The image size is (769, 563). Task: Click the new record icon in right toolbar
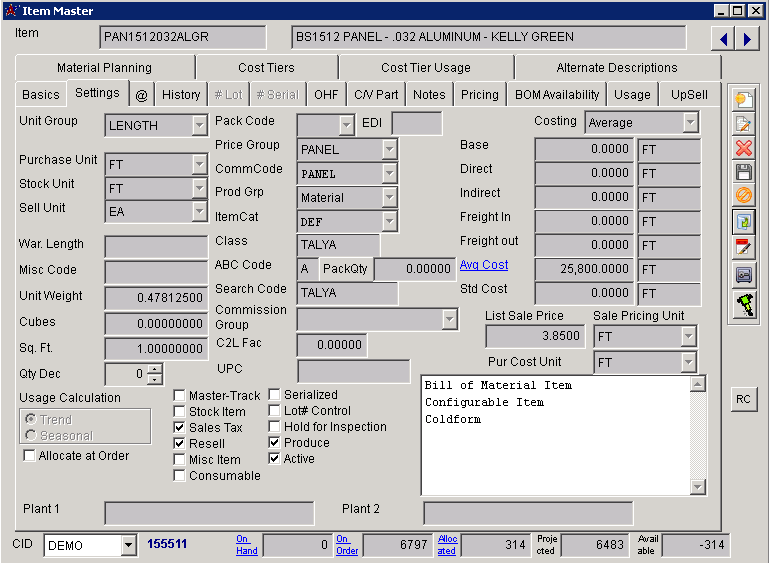(743, 100)
